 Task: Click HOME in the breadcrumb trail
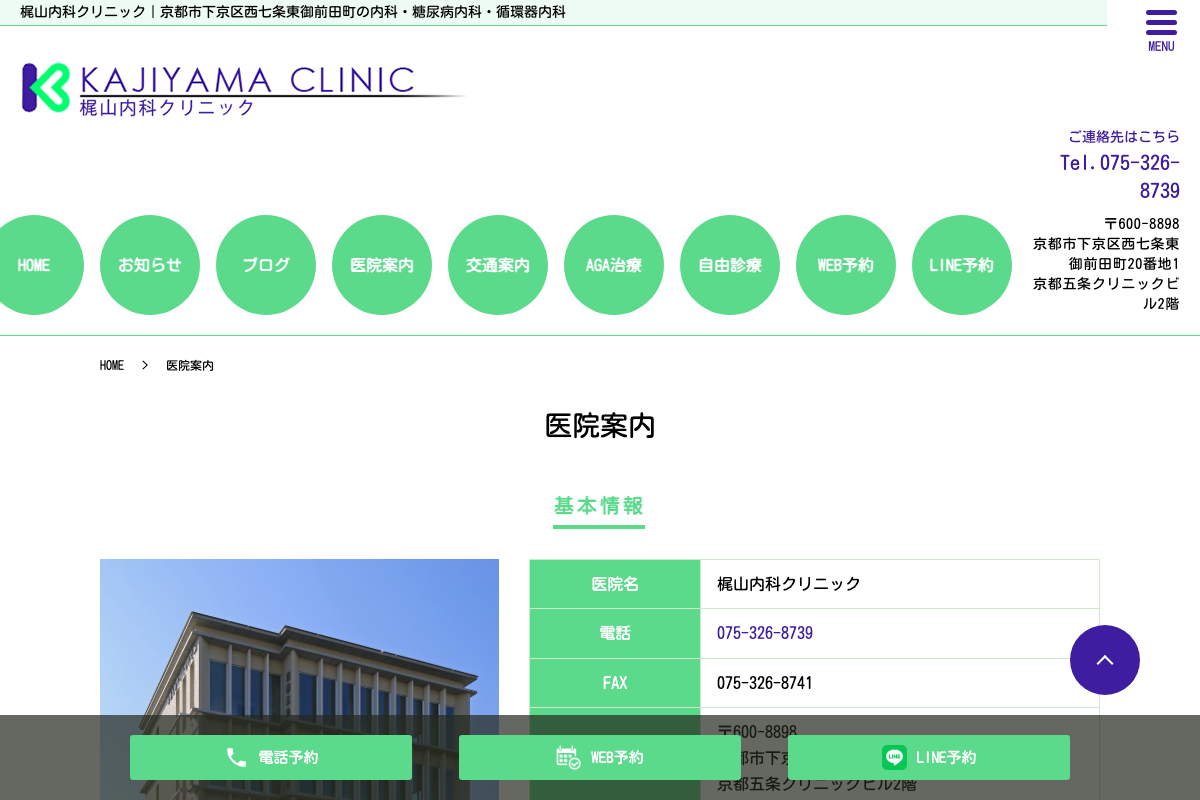111,365
